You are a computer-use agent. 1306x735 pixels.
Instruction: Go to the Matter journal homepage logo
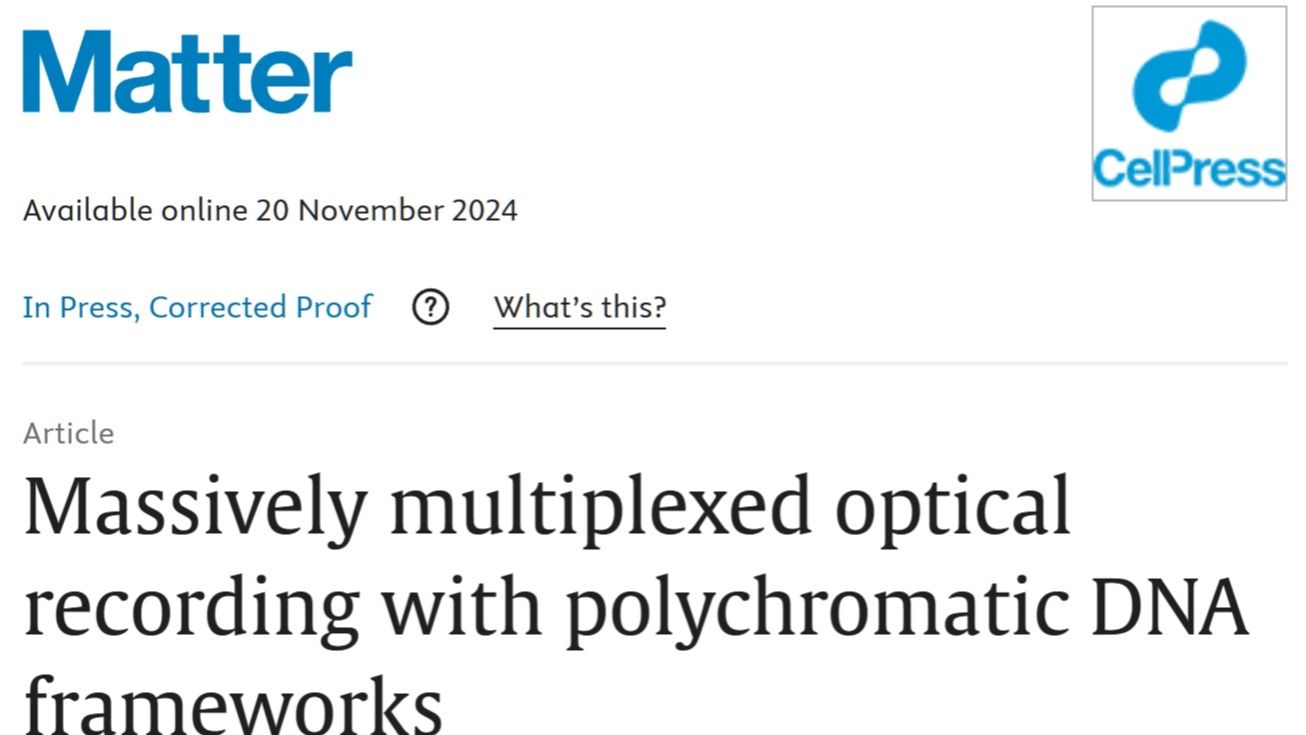pos(187,71)
